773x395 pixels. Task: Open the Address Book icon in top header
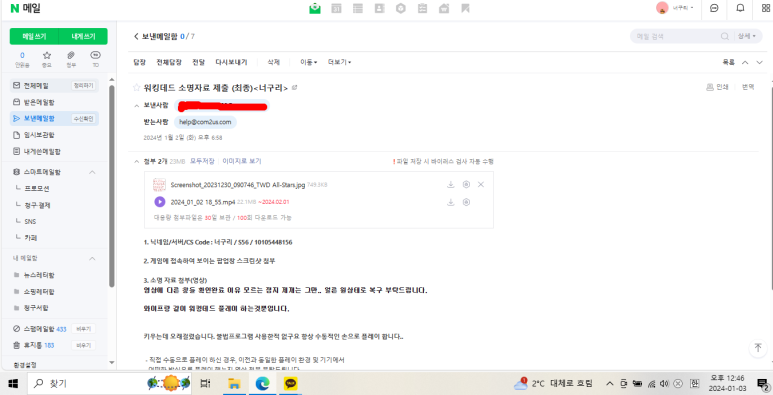click(379, 8)
